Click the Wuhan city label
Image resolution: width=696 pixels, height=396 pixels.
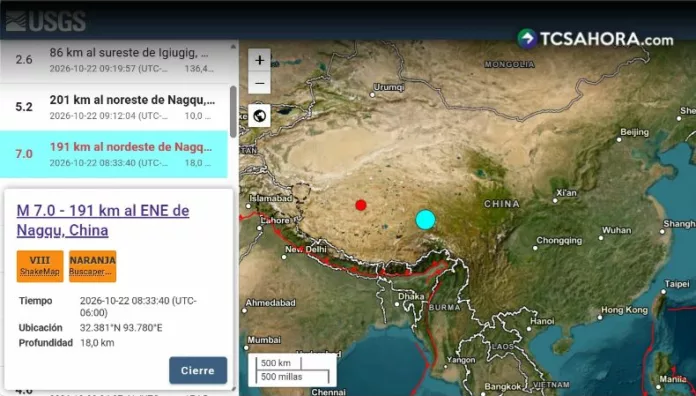click(616, 230)
